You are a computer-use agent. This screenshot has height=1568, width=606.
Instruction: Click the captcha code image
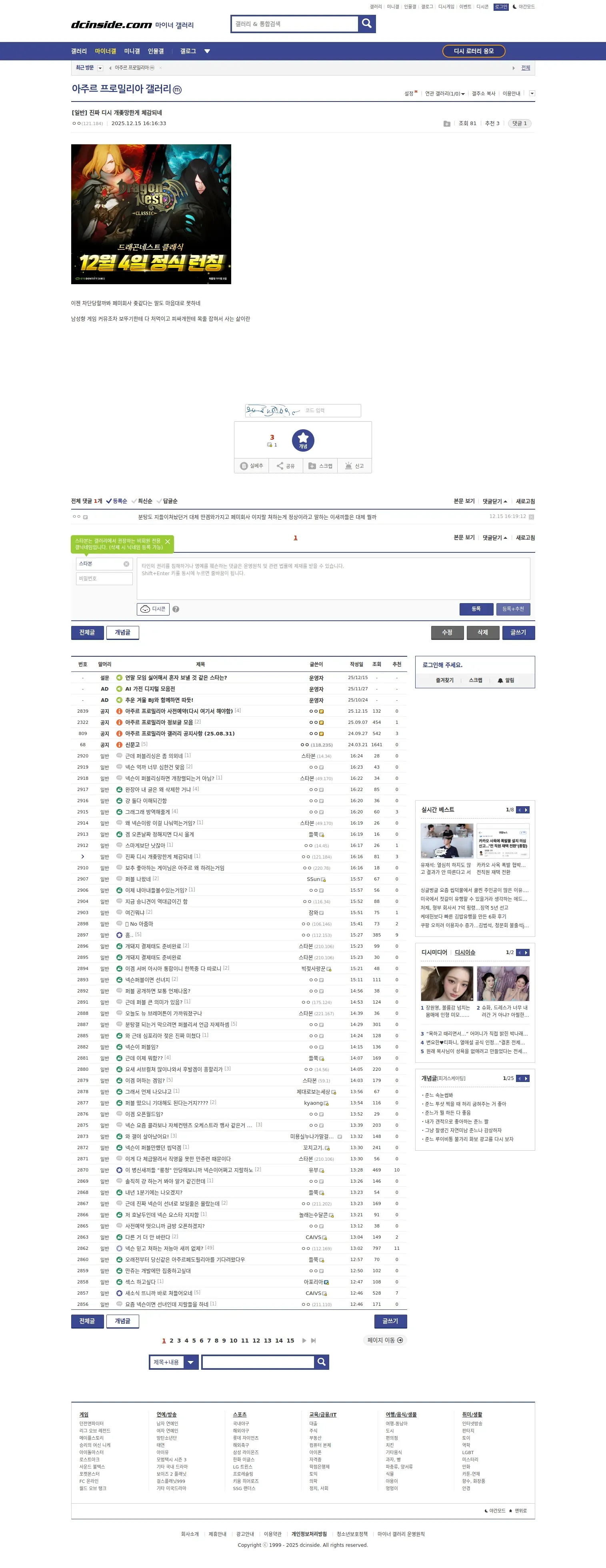click(272, 411)
